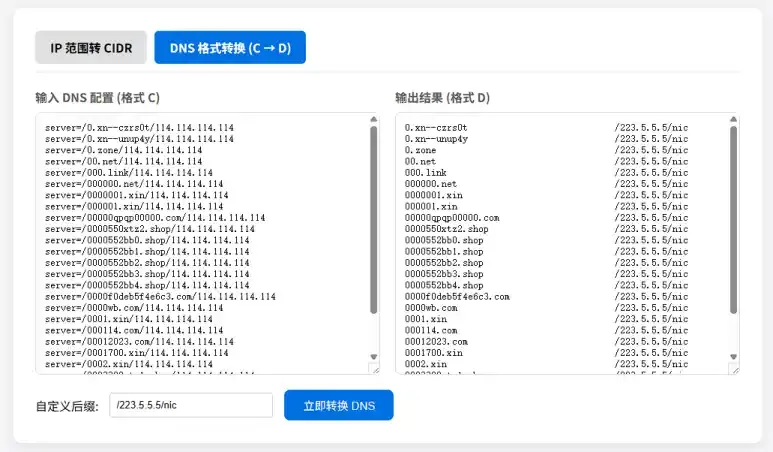The height and width of the screenshot is (452, 773).
Task: Click the input textarea scroll-down arrow
Action: click(374, 356)
